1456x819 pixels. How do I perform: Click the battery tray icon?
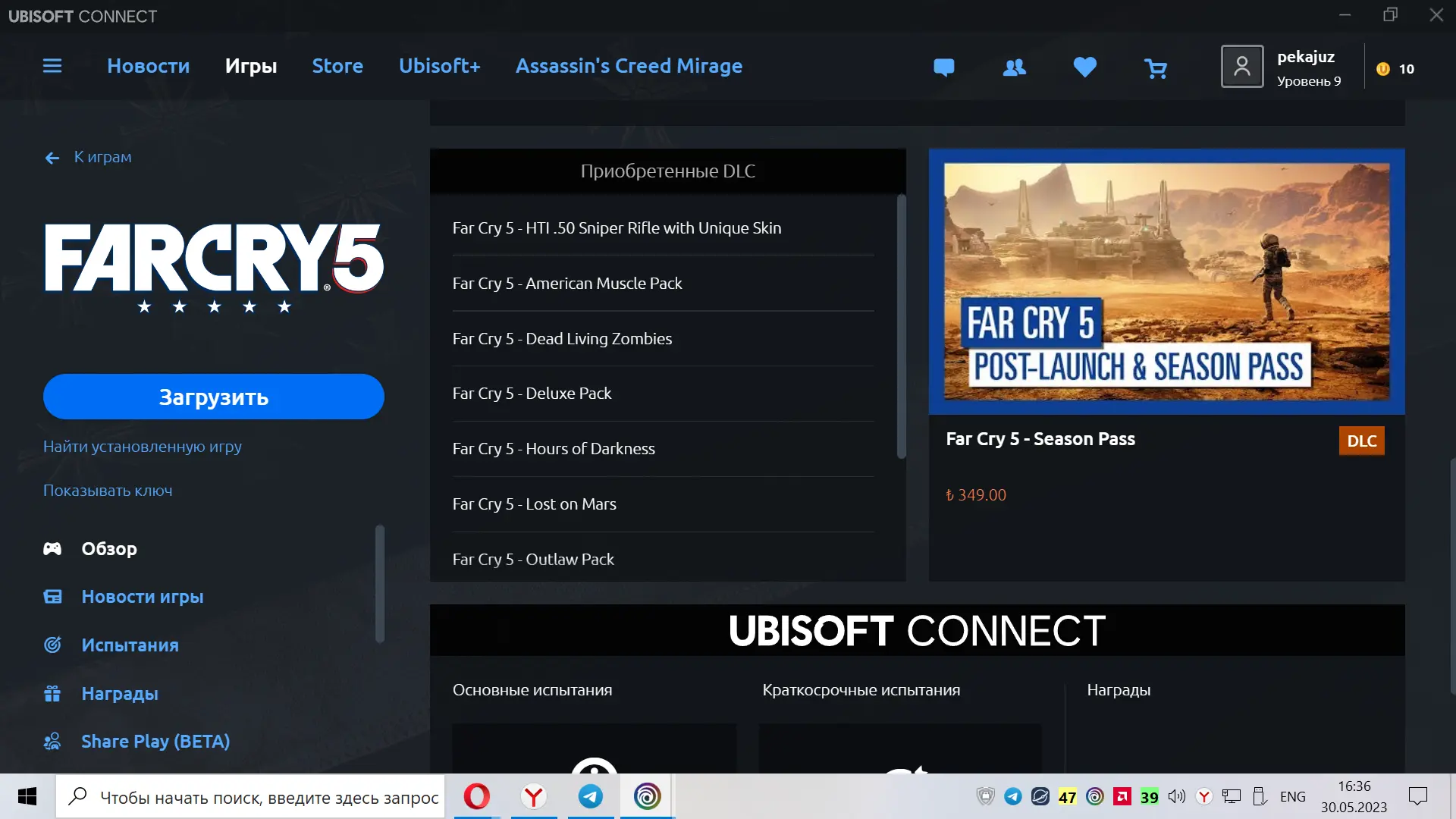[1260, 796]
